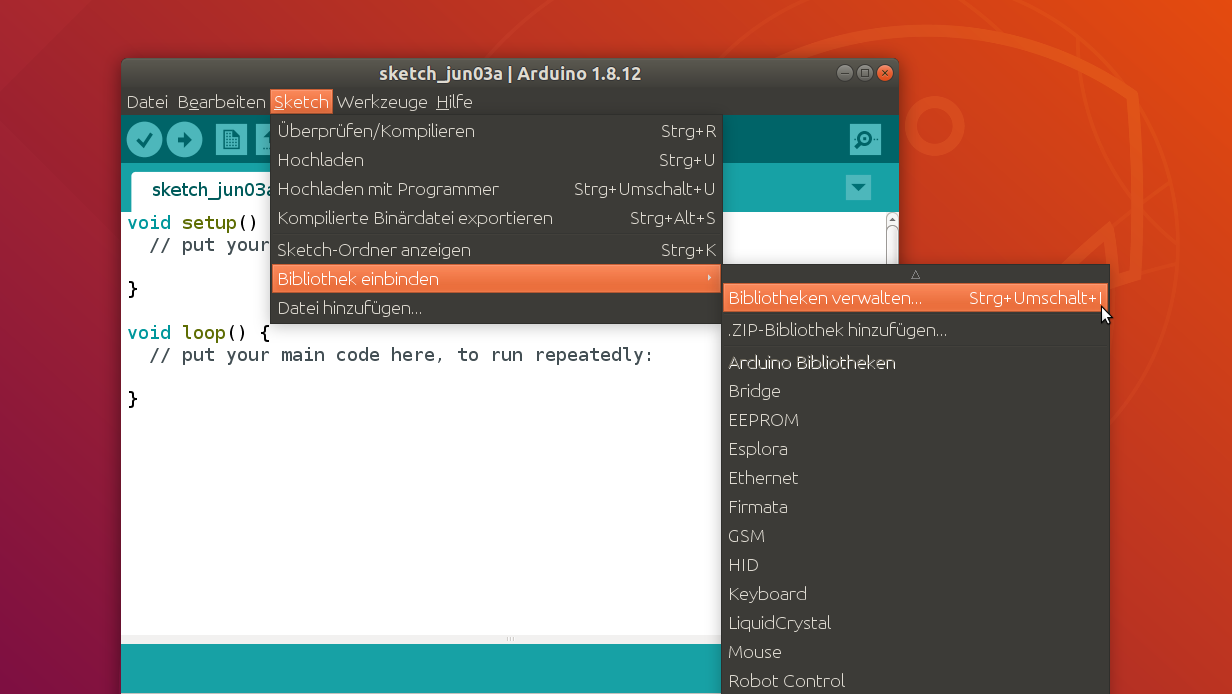The height and width of the screenshot is (694, 1232).
Task: Select the Keyboard library
Action: pos(915,594)
